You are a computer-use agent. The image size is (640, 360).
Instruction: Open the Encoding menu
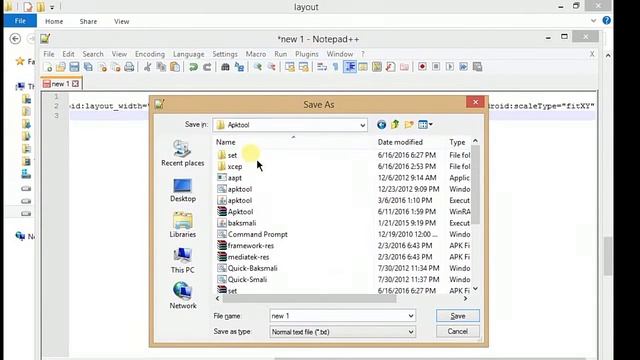click(x=150, y=54)
